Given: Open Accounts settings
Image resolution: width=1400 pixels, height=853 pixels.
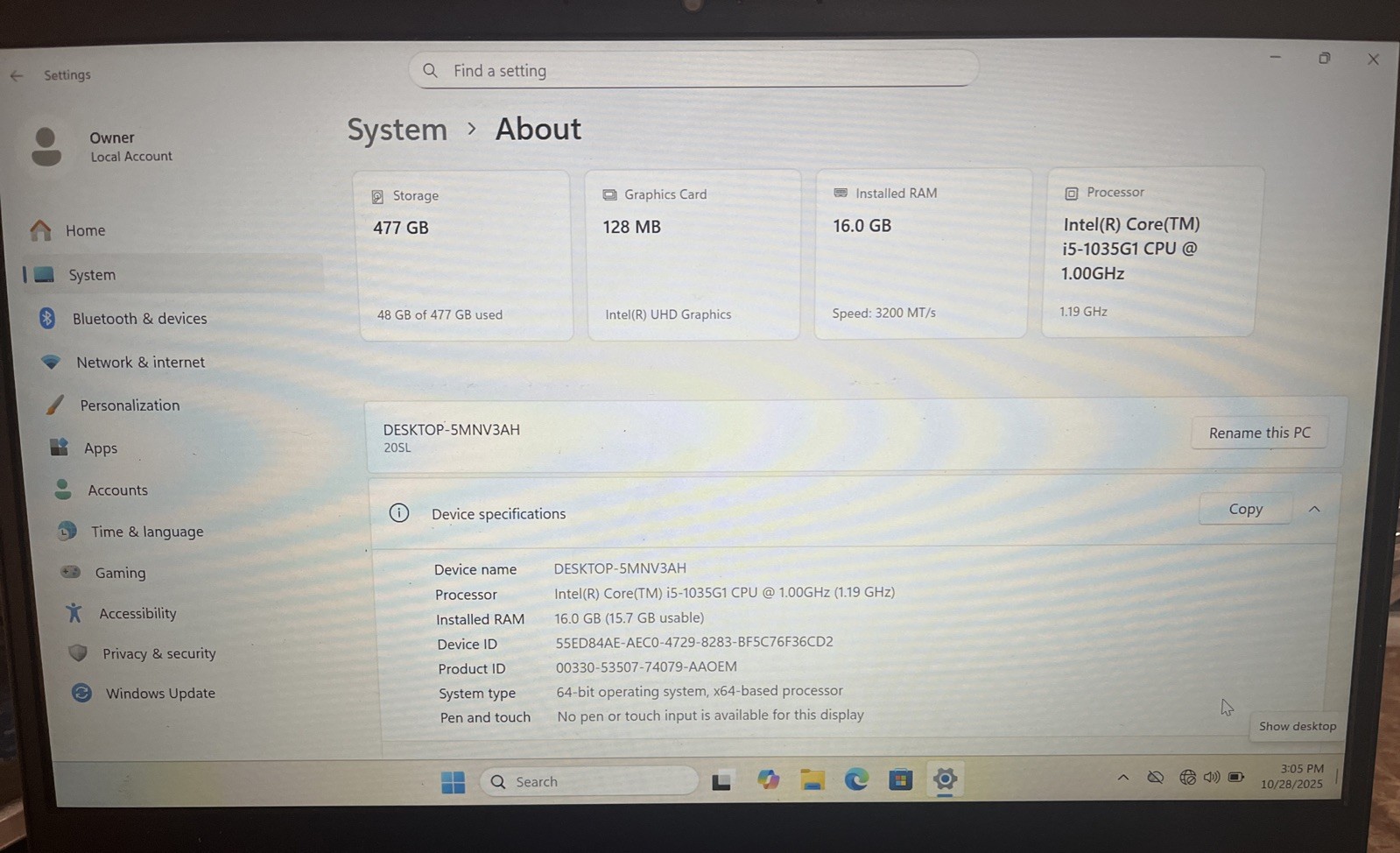Looking at the screenshot, I should (101, 490).
